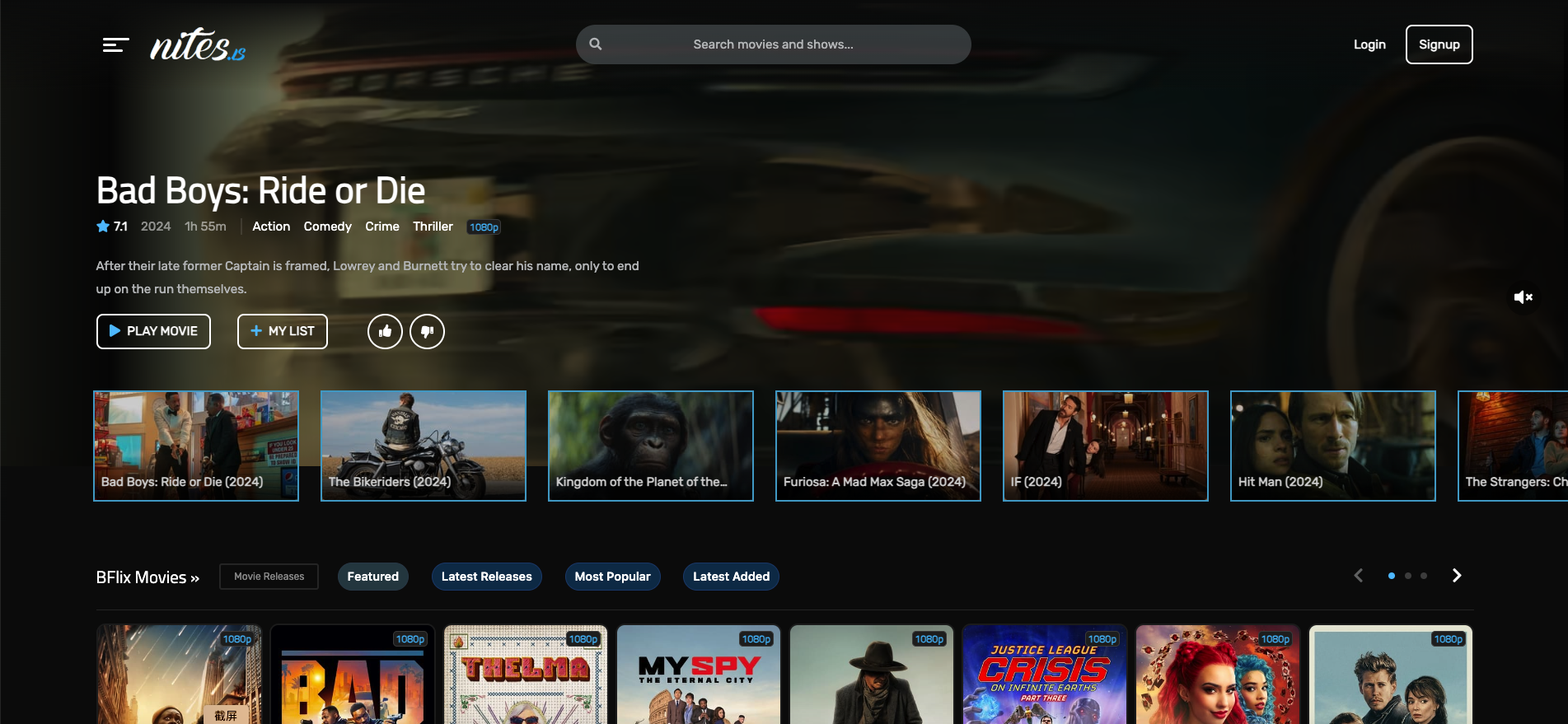Screen dimensions: 1568x724
Task: Switch to the Featured tab
Action: (372, 577)
